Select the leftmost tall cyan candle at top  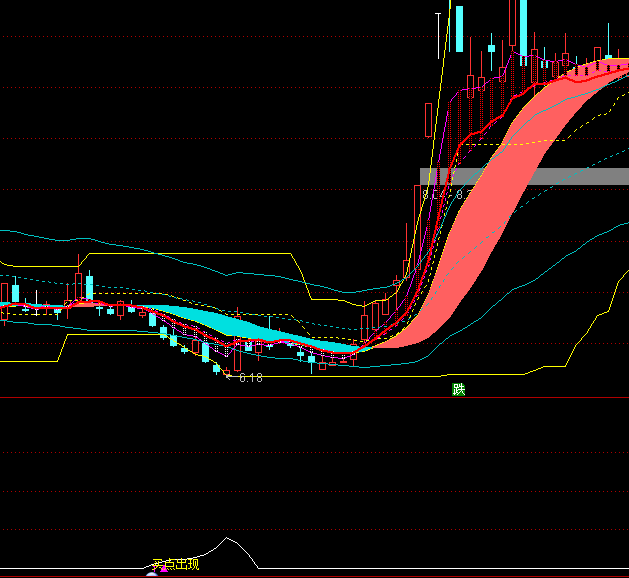pyautogui.click(x=459, y=25)
